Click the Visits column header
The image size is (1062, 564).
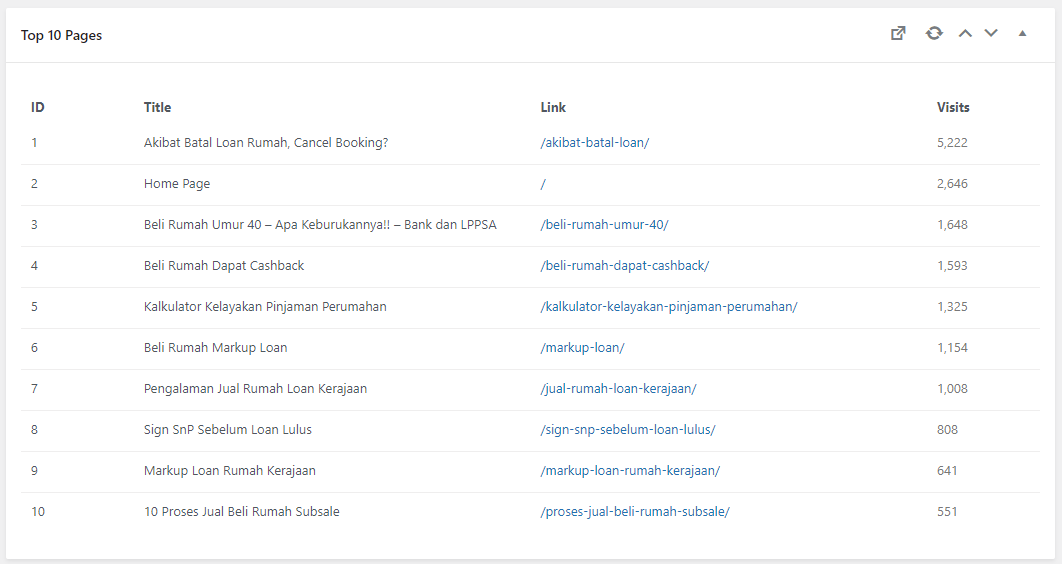[953, 107]
